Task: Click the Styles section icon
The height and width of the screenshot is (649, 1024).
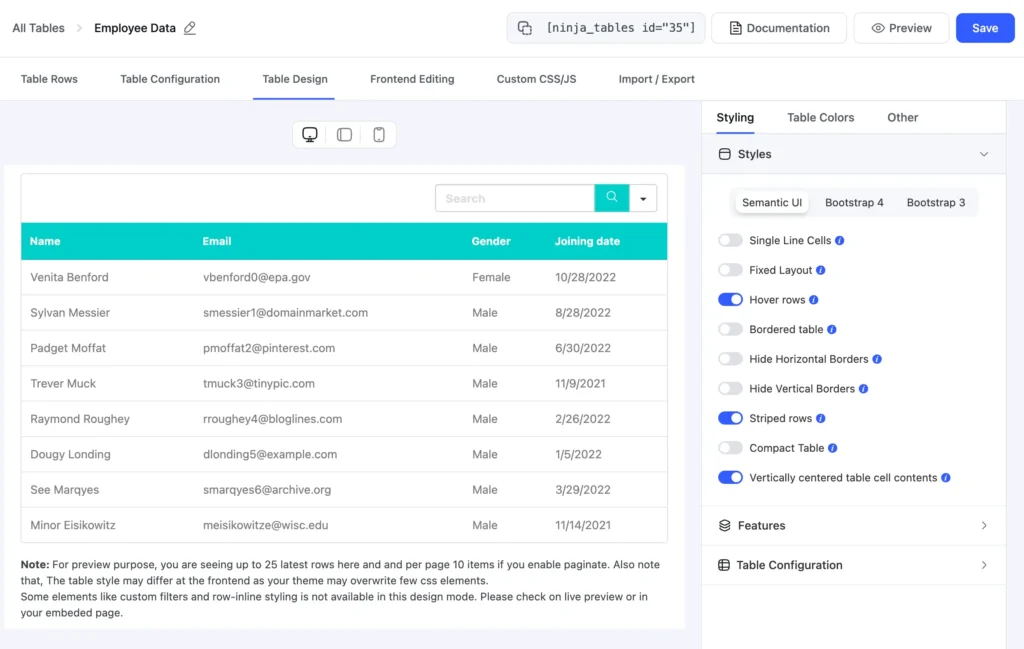Action: point(724,154)
